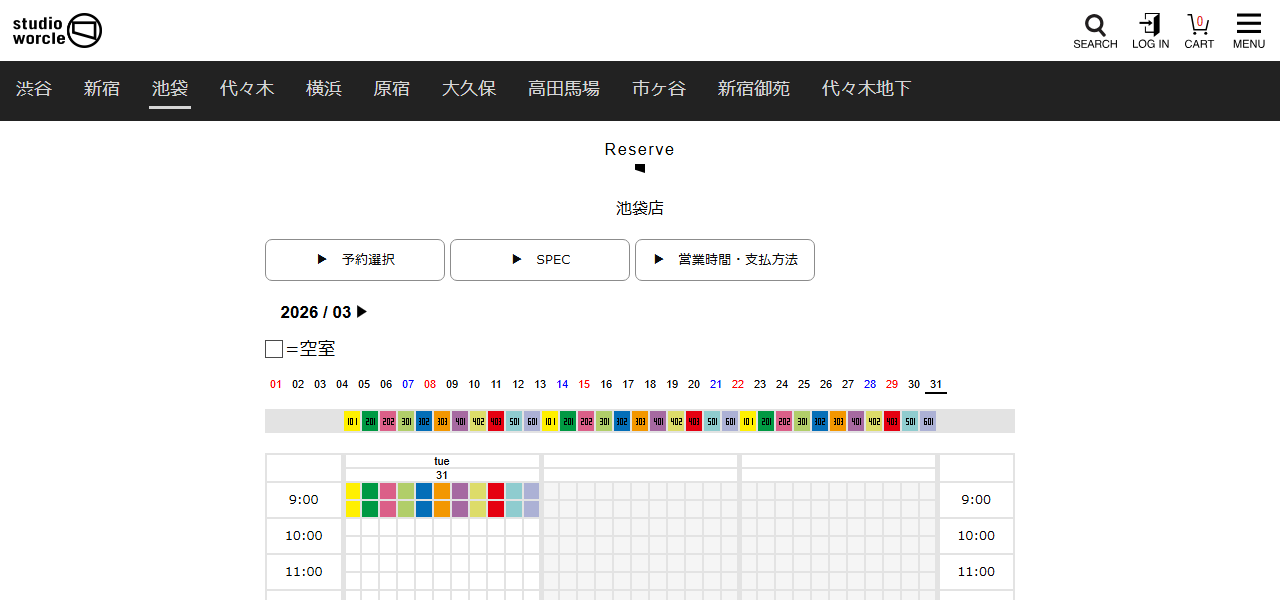Select room 601 in the lavender room header

[x=531, y=421]
